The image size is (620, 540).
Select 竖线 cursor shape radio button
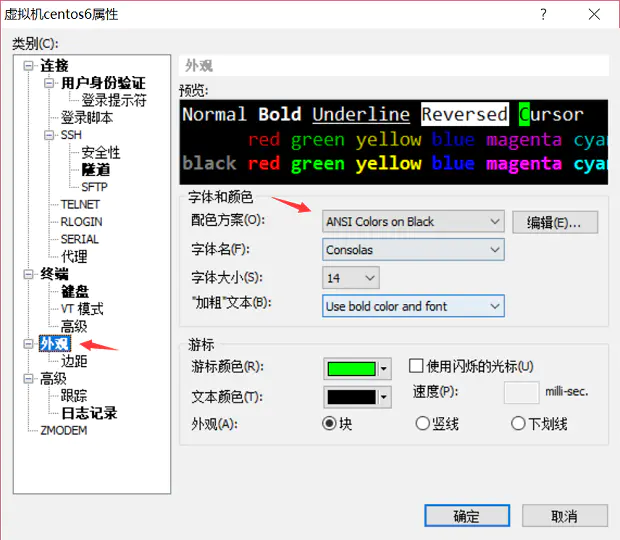(422, 424)
